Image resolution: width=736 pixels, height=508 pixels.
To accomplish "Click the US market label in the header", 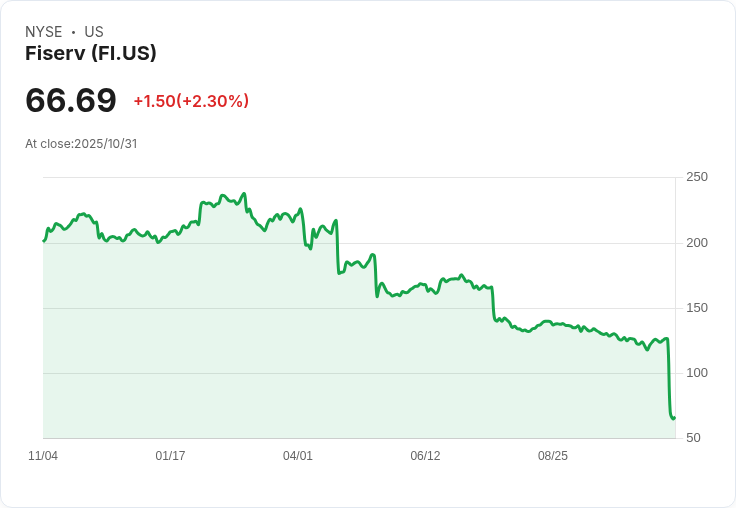I will tap(94, 32).
